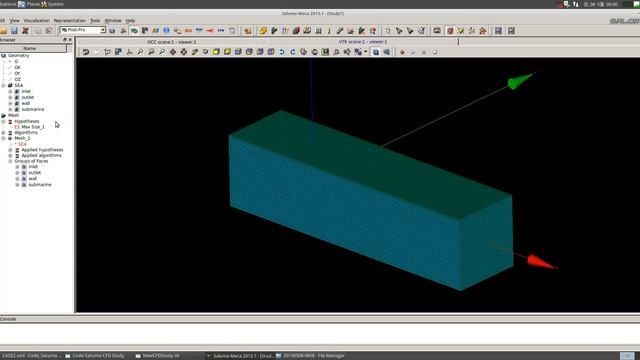Click the first red four-arrow panning icon
This screenshot has height=360, width=640.
tap(173, 52)
